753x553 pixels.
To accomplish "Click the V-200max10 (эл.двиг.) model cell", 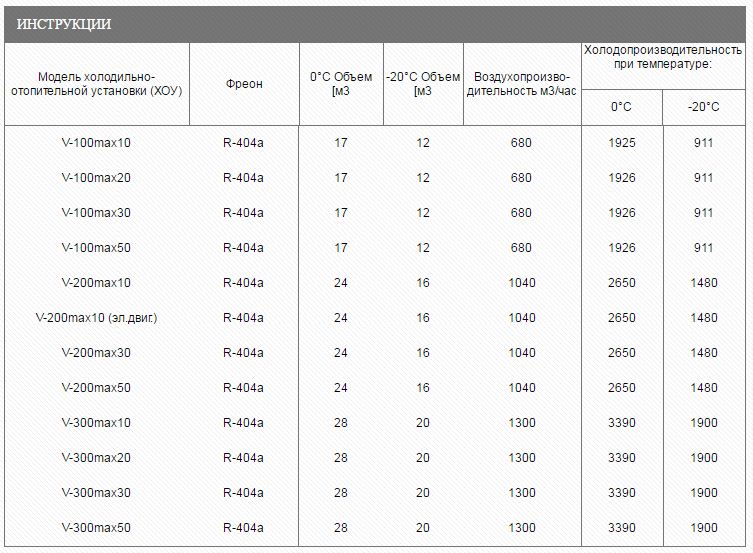I will [x=96, y=318].
